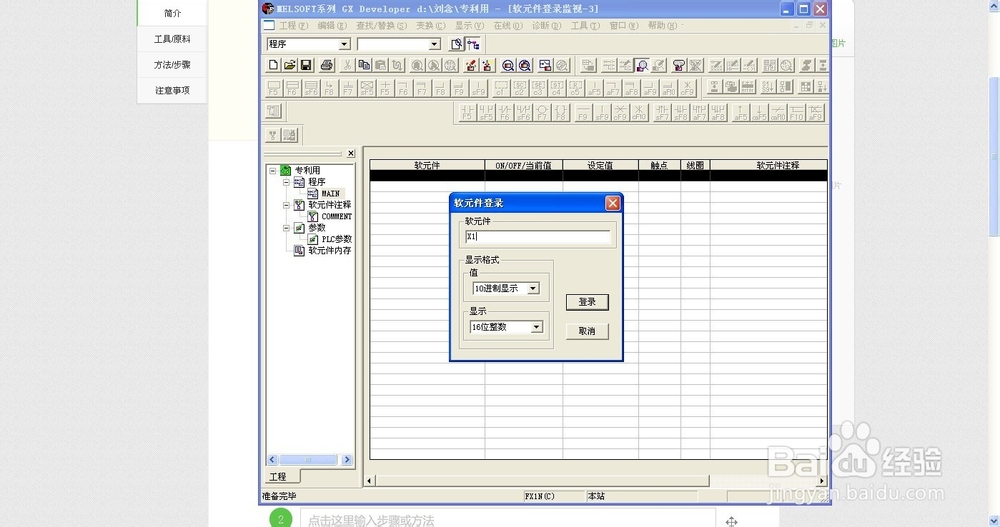
Task: Click the draw line F10 icon
Action: tap(797, 112)
